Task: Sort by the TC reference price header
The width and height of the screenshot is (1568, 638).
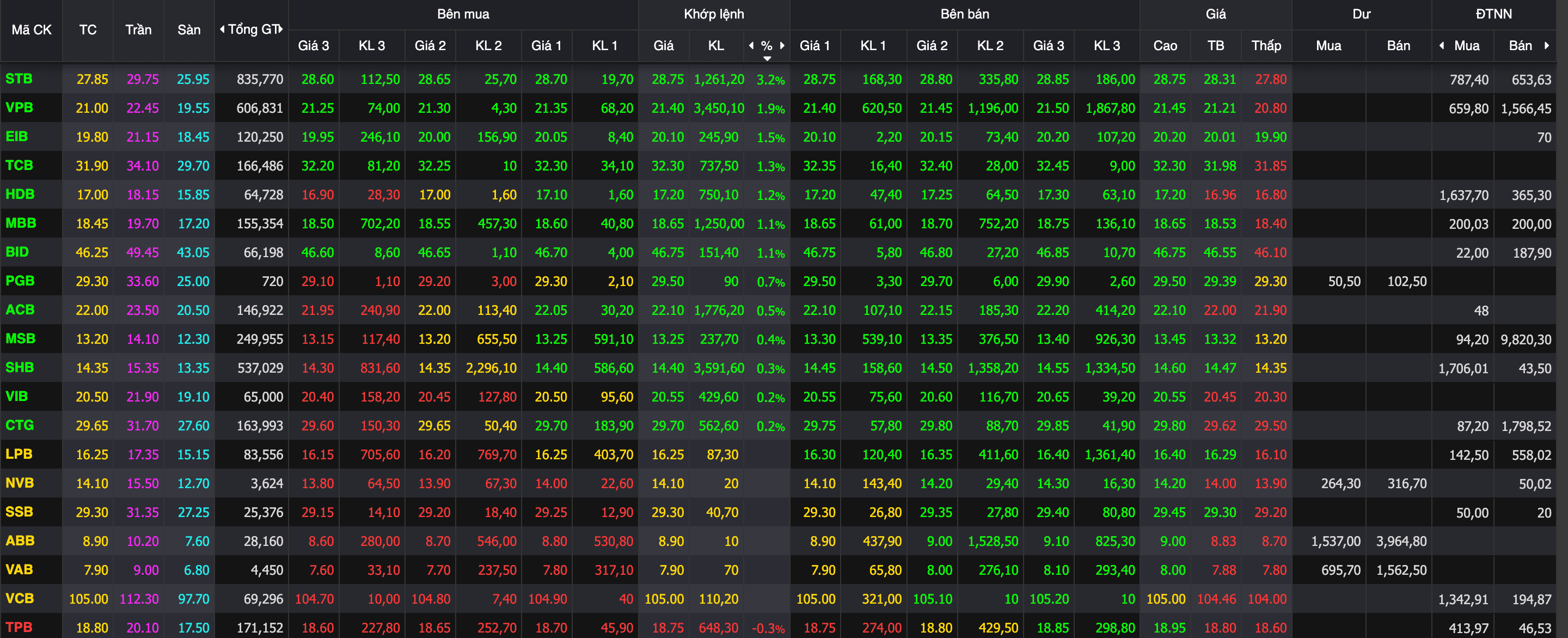Action: pyautogui.click(x=88, y=30)
